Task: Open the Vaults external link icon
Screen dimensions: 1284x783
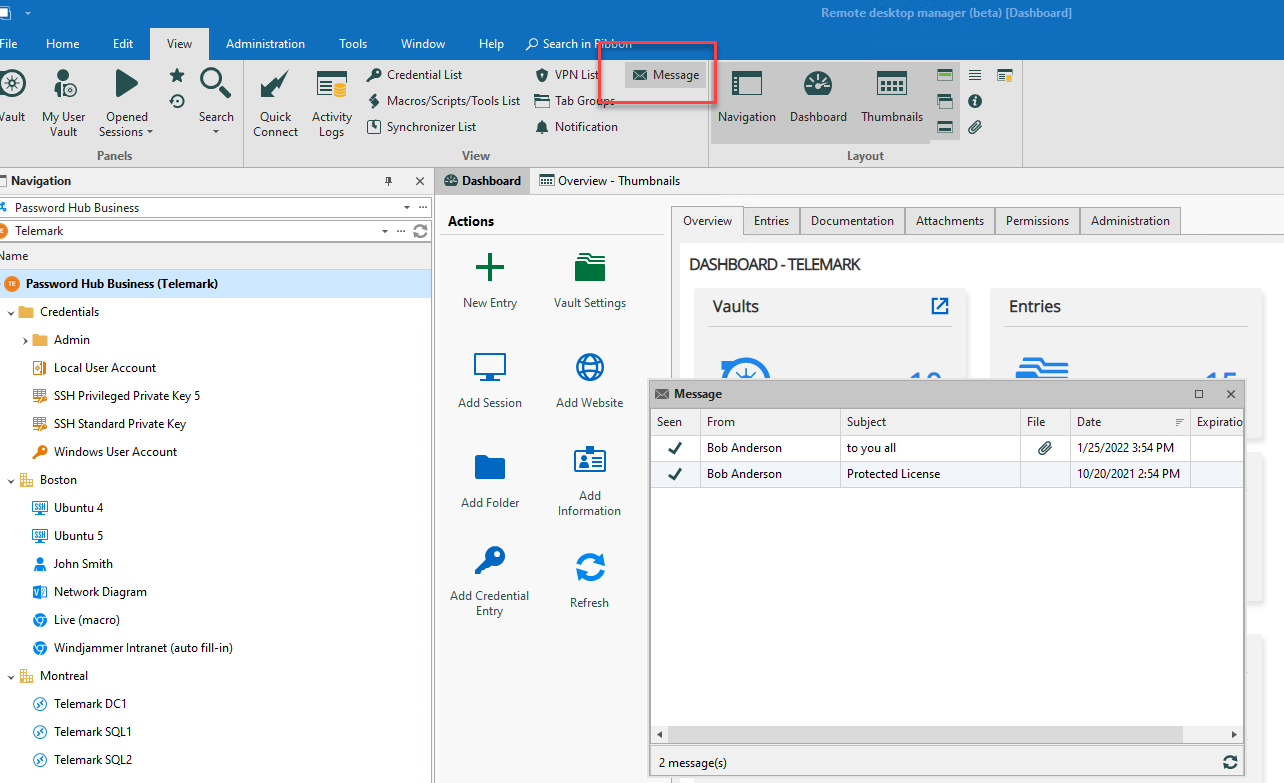Action: pyautogui.click(x=939, y=306)
